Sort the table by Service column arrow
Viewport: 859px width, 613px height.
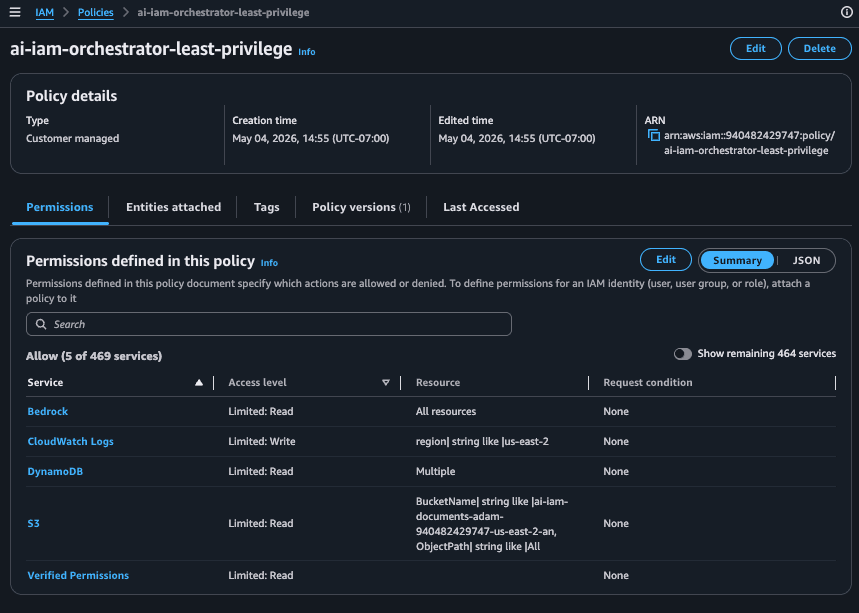(x=199, y=382)
